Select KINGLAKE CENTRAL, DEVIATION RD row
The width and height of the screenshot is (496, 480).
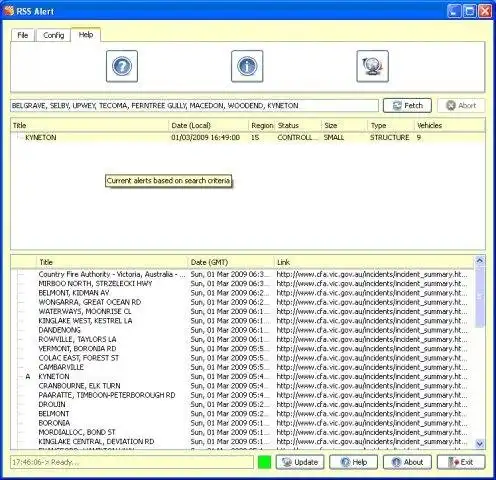click(x=242, y=442)
